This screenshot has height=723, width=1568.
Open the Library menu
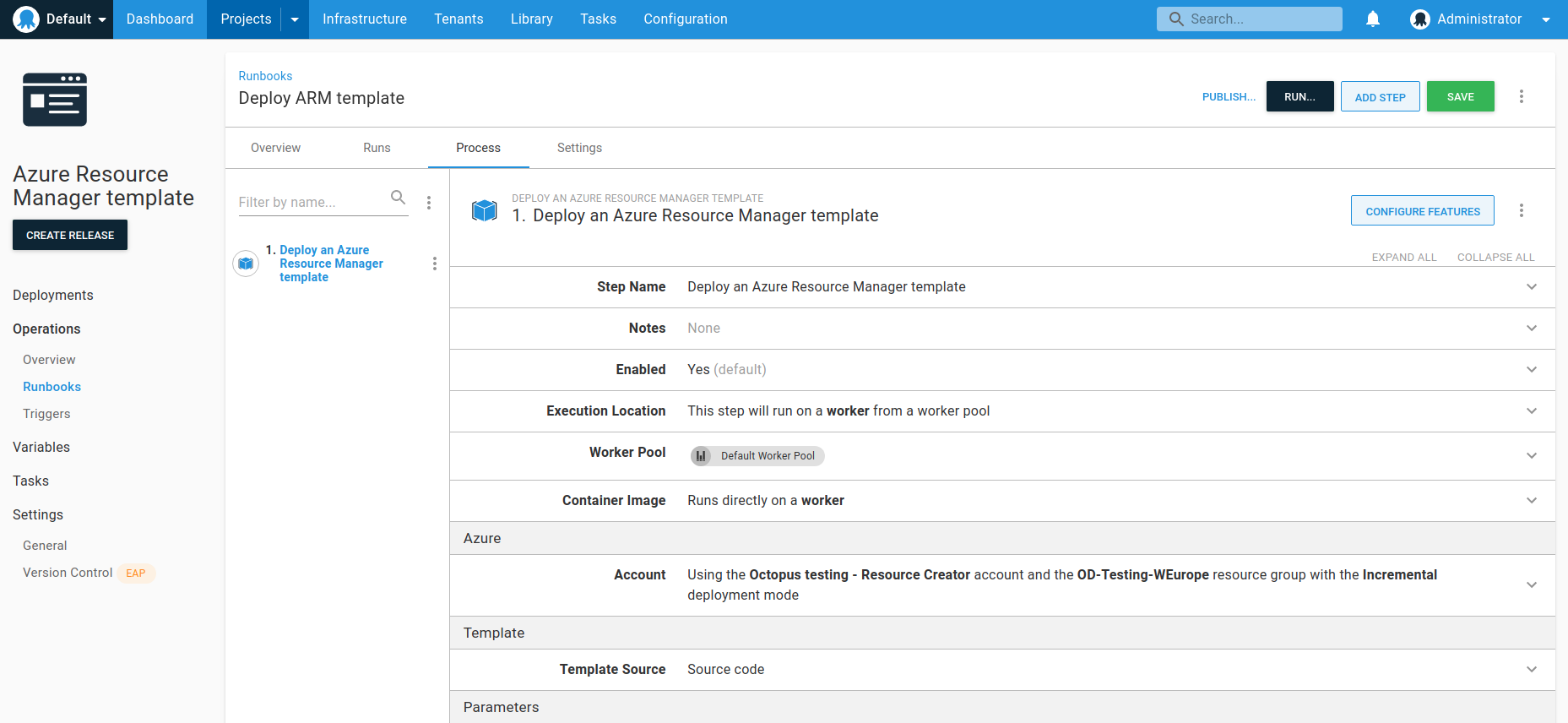tap(532, 19)
